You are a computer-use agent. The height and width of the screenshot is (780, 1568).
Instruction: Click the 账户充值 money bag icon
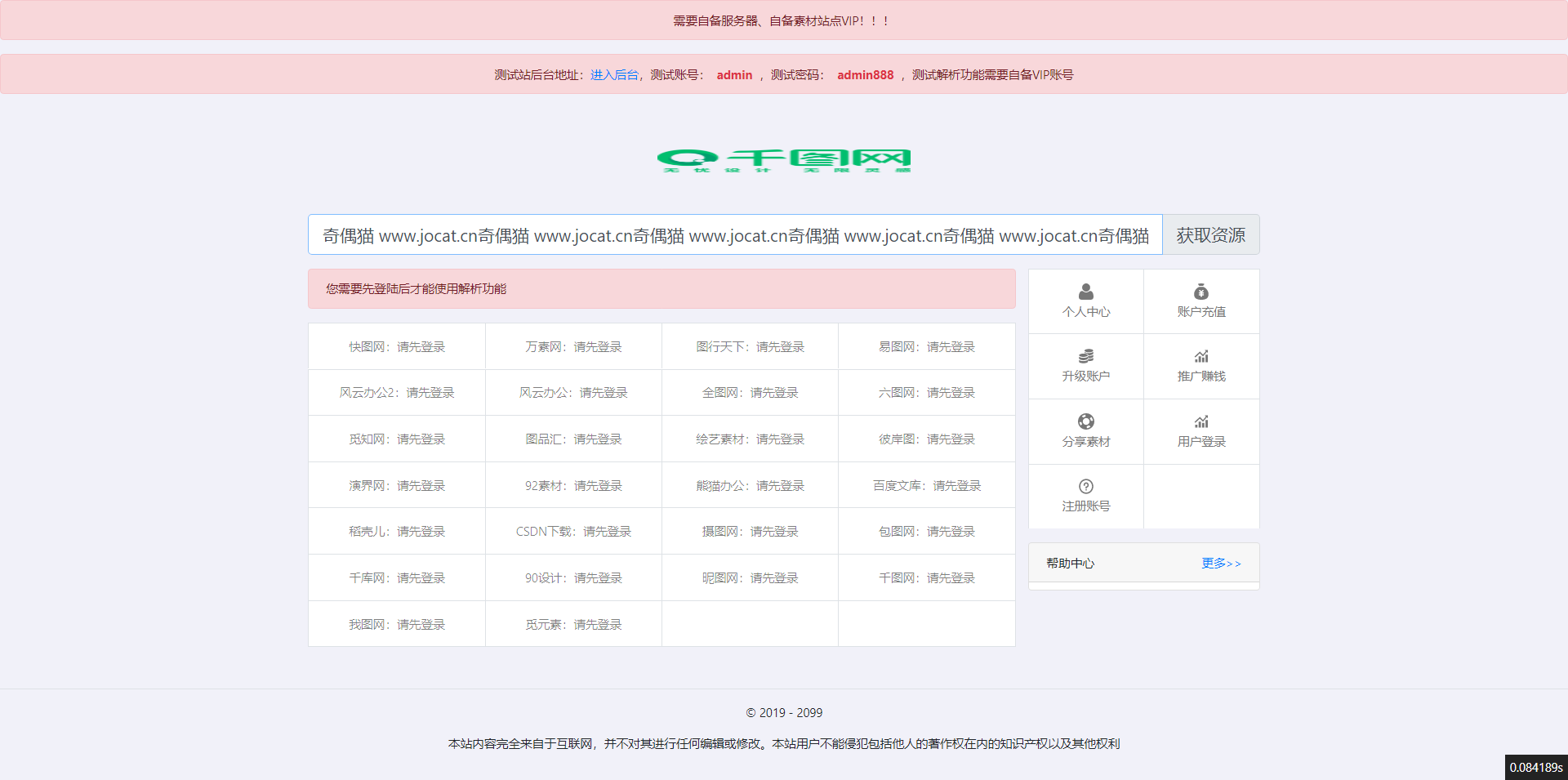[x=1201, y=292]
